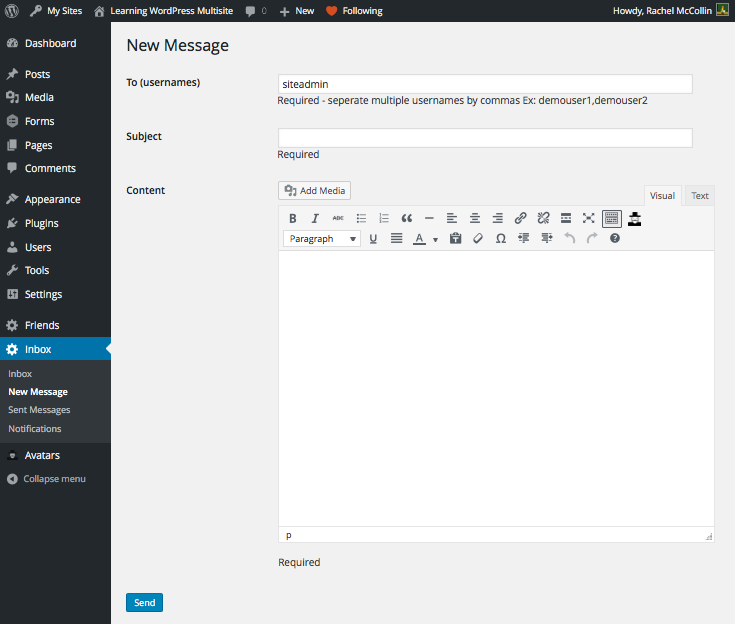Insert a link with chain icon

click(x=520, y=218)
